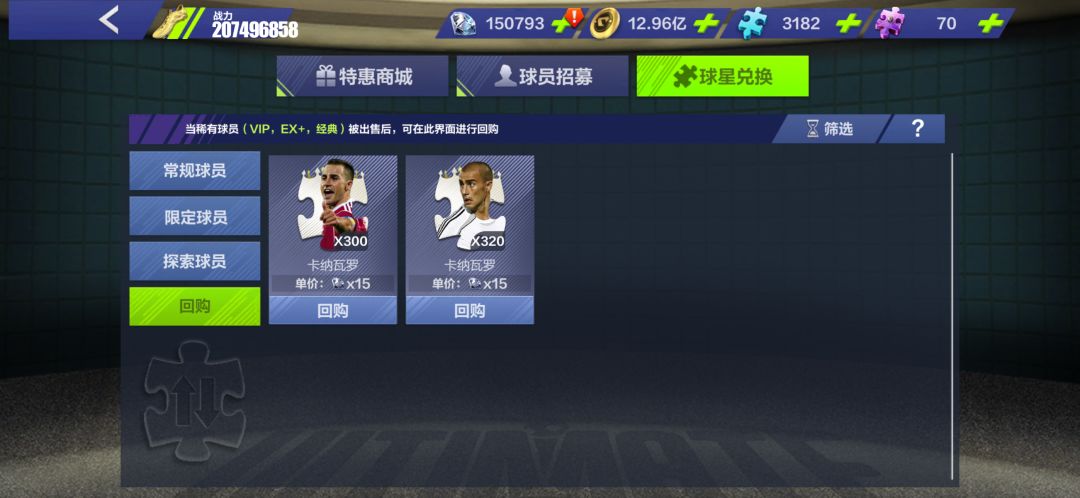Click the red exclamation alert badge
This screenshot has height=498, width=1080.
[574, 17]
